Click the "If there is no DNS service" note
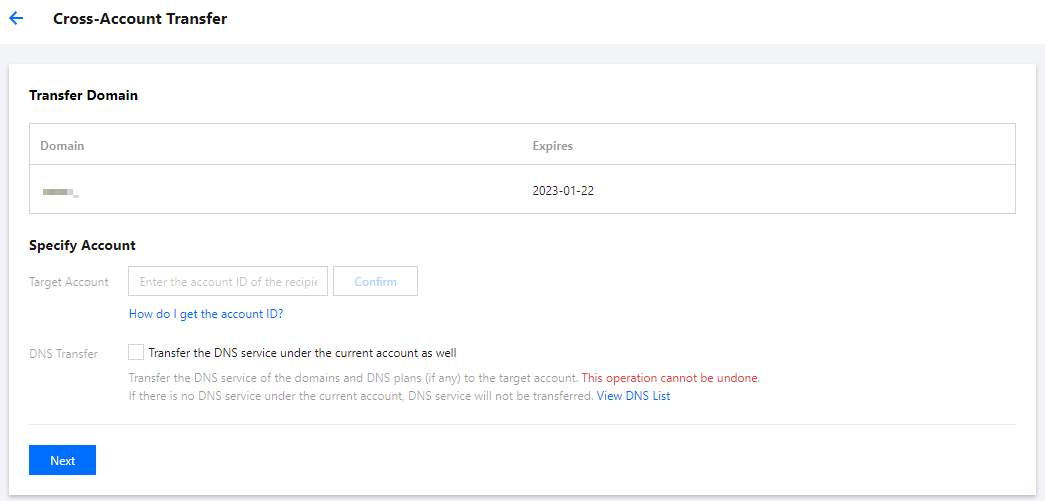Viewport: 1045px width, 501px height. click(x=360, y=396)
